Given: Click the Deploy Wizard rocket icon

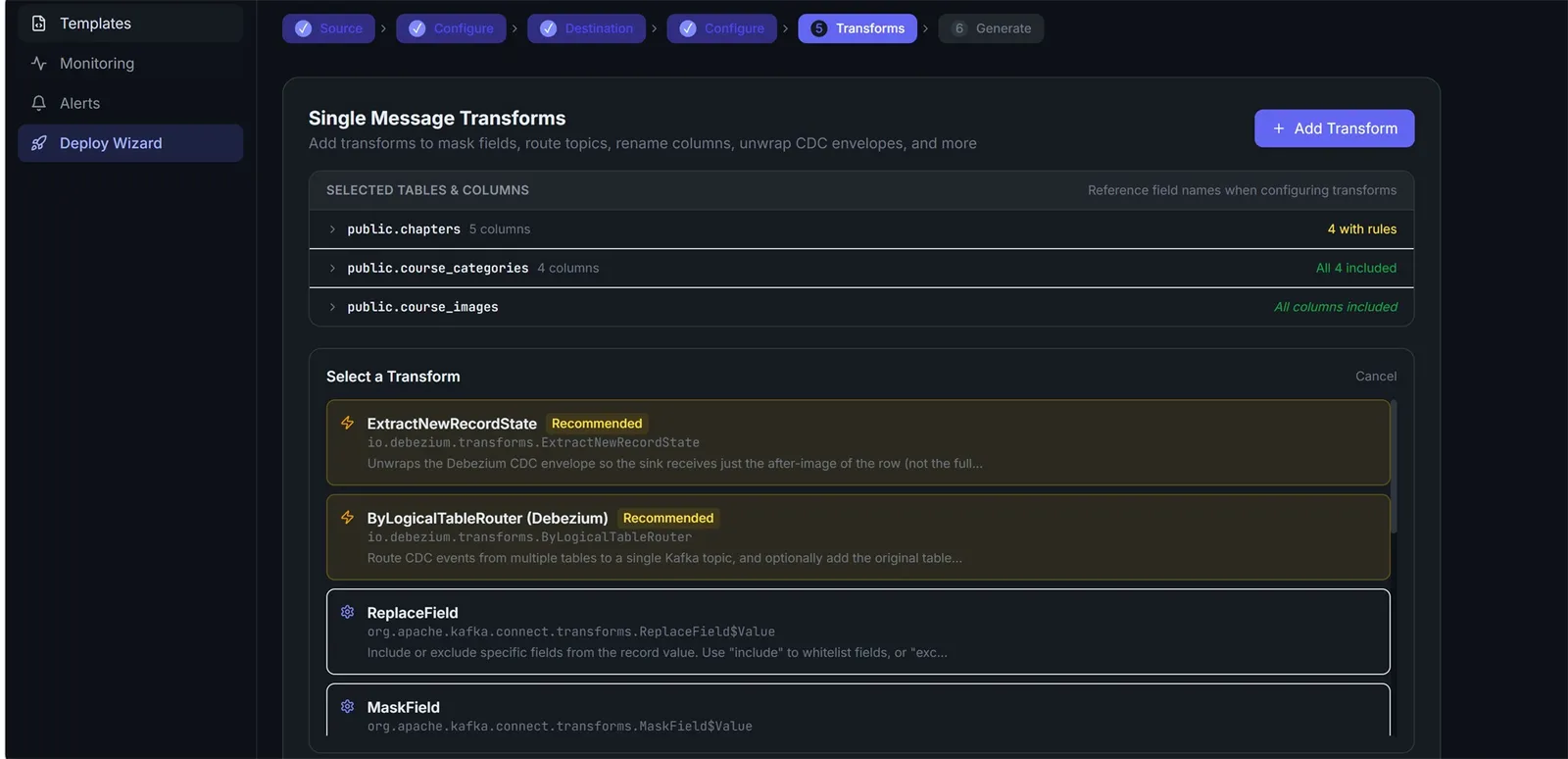Looking at the screenshot, I should (x=39, y=143).
